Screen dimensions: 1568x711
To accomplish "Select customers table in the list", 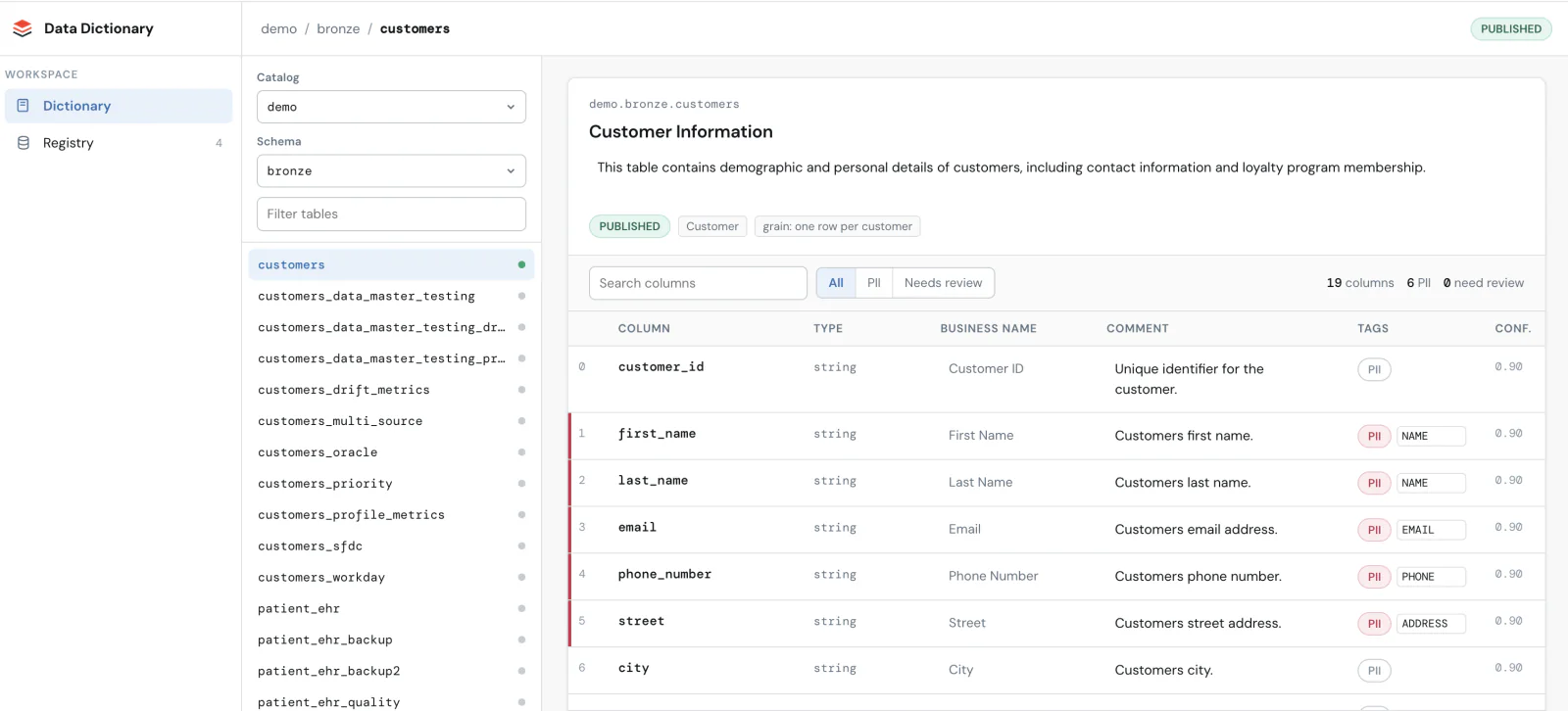I will pos(391,264).
